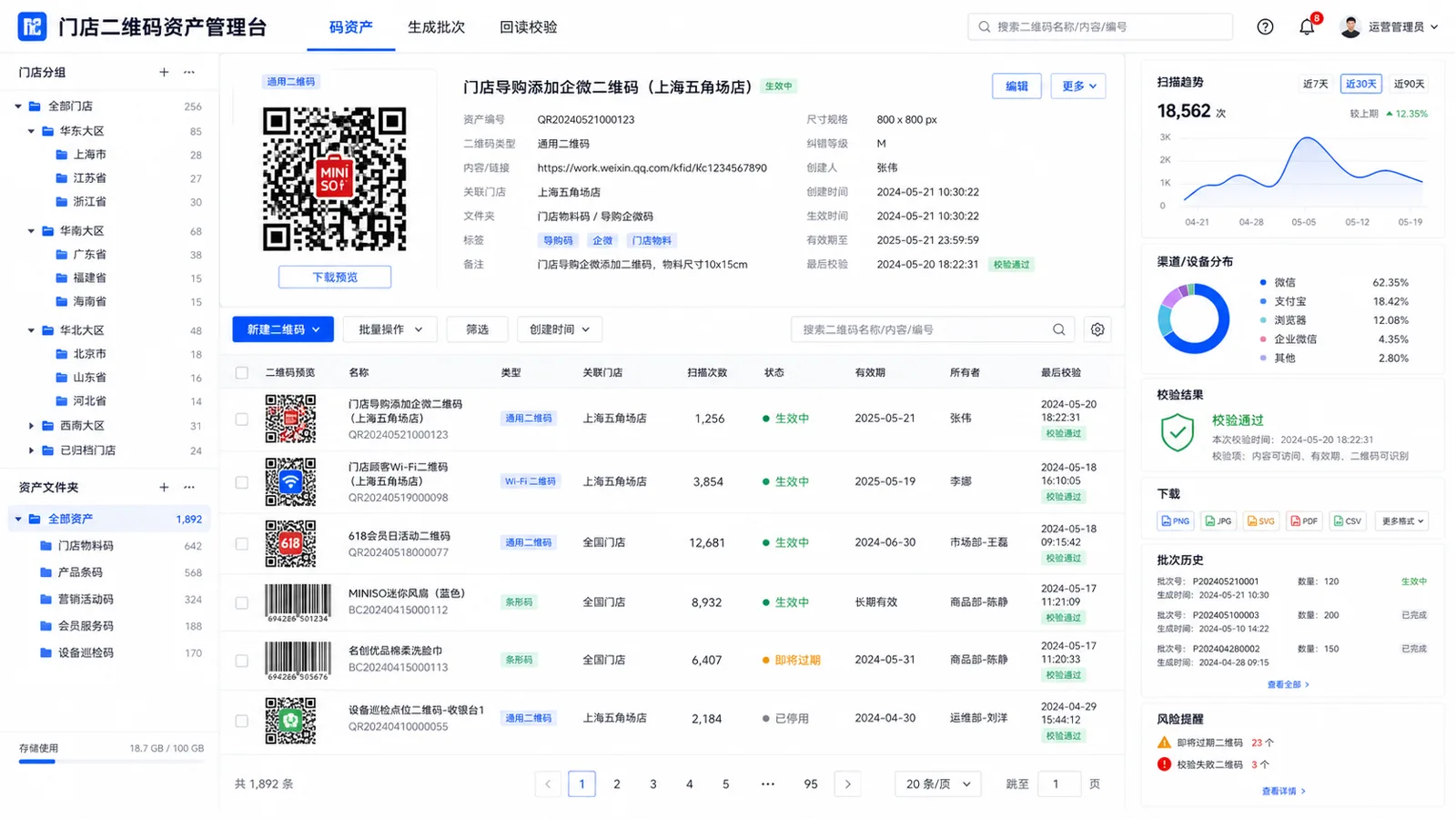Collapse the 华南大区 tree node
1456x819 pixels.
click(31, 231)
